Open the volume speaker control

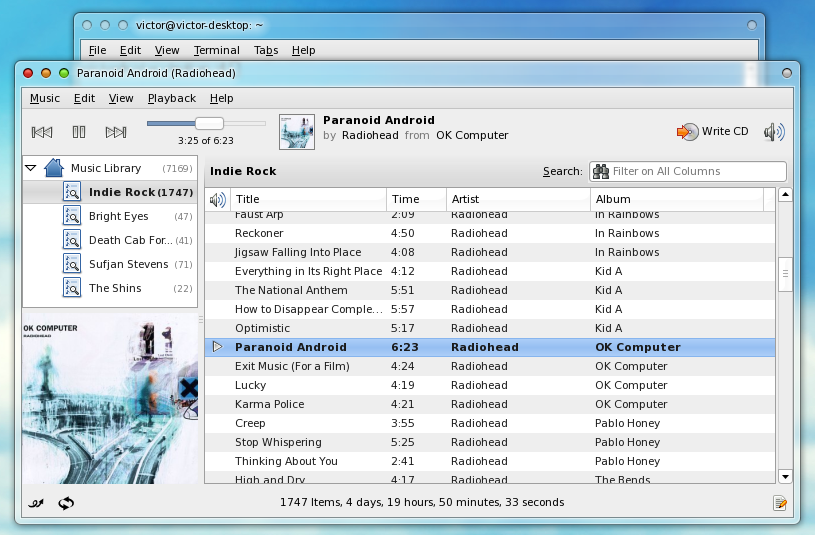pyautogui.click(x=774, y=132)
